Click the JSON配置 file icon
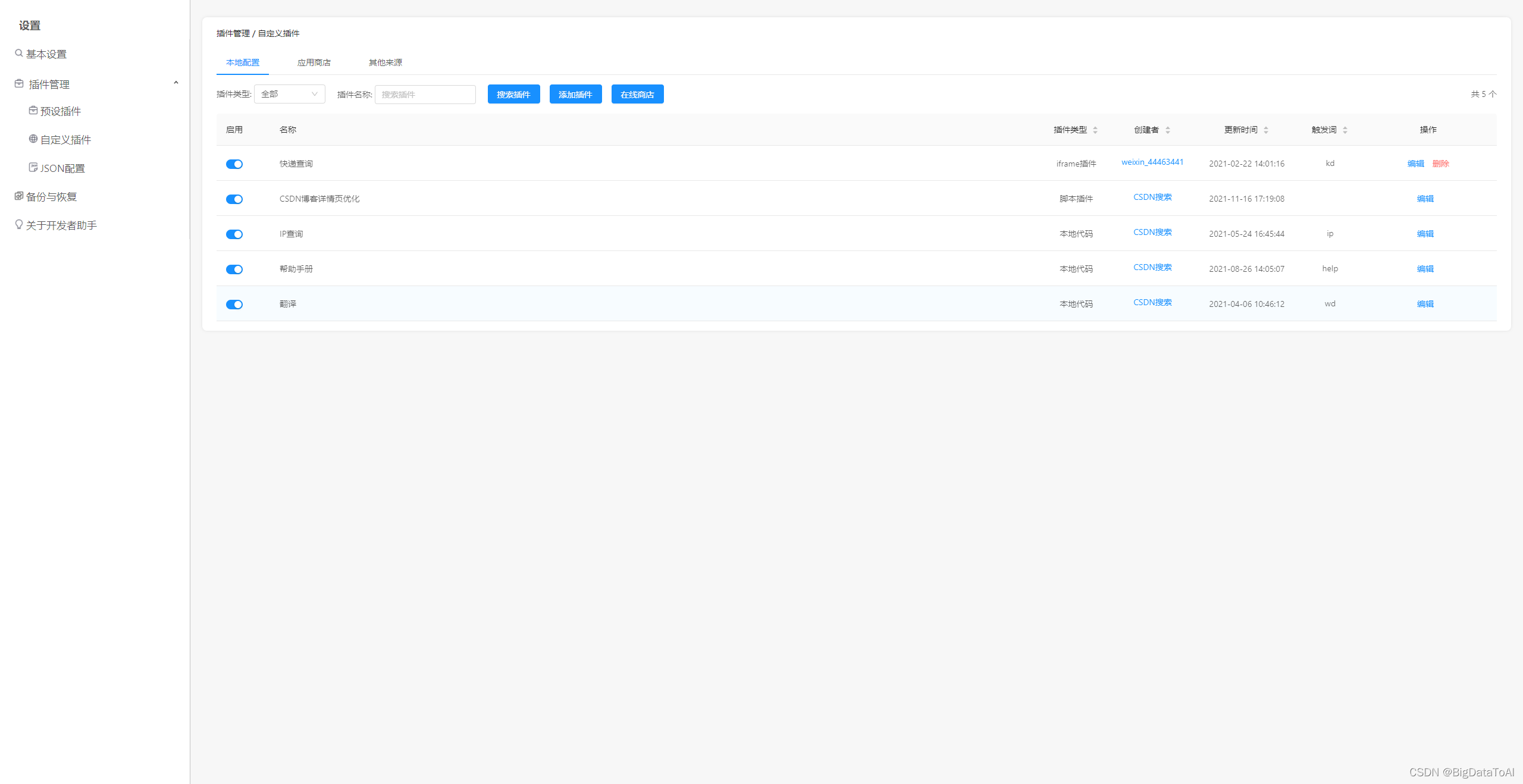Image resolution: width=1523 pixels, height=784 pixels. 33,168
